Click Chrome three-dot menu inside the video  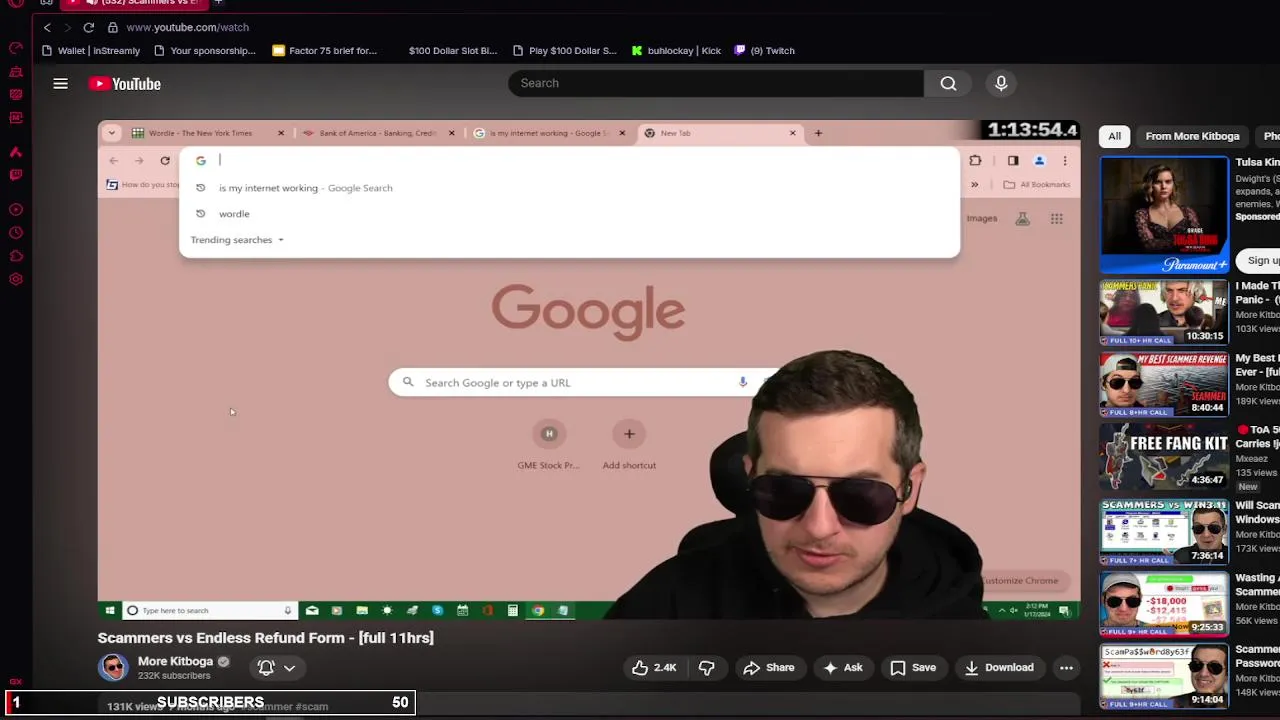pos(1065,160)
